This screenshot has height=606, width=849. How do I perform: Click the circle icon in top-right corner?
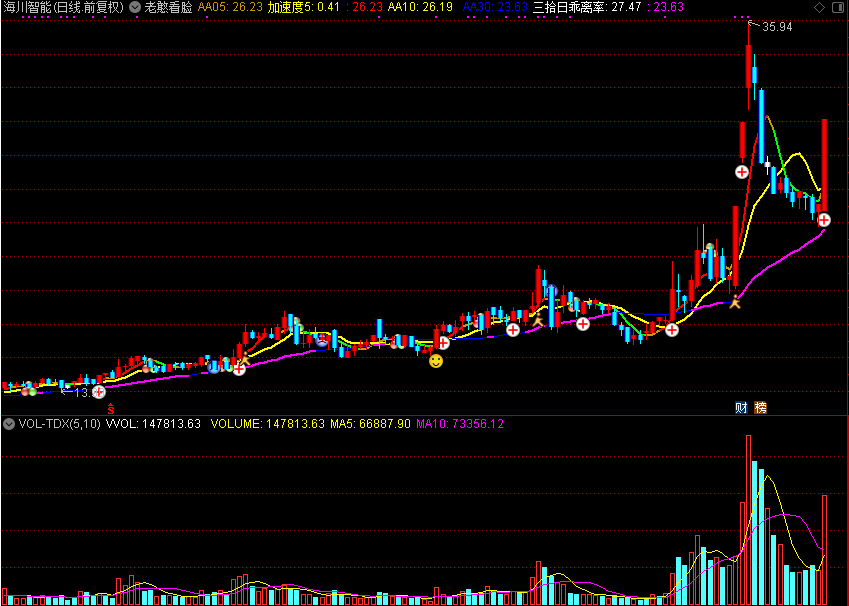[836, 7]
